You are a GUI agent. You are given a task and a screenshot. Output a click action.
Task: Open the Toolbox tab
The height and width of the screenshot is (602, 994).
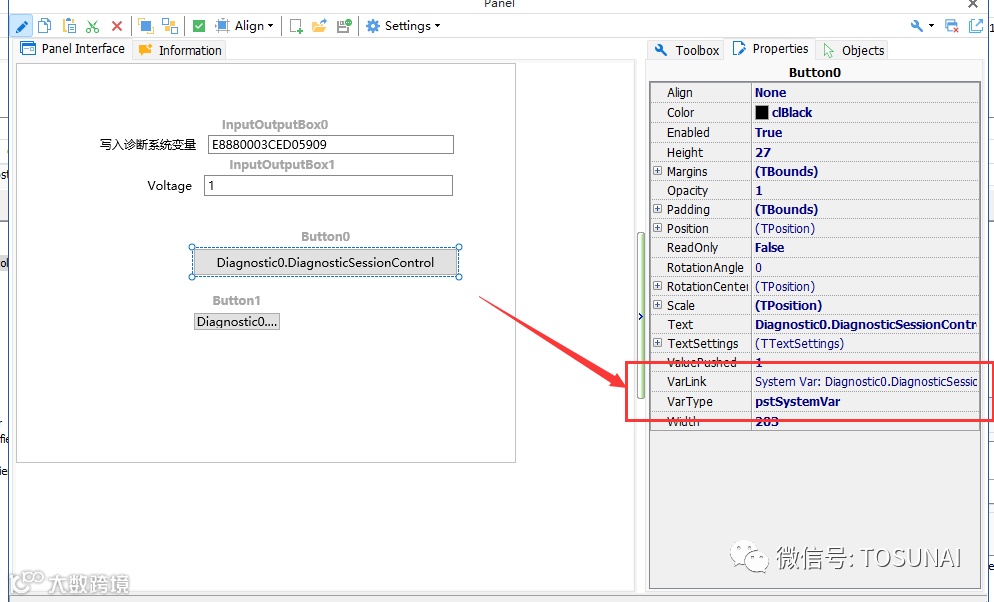tap(687, 50)
